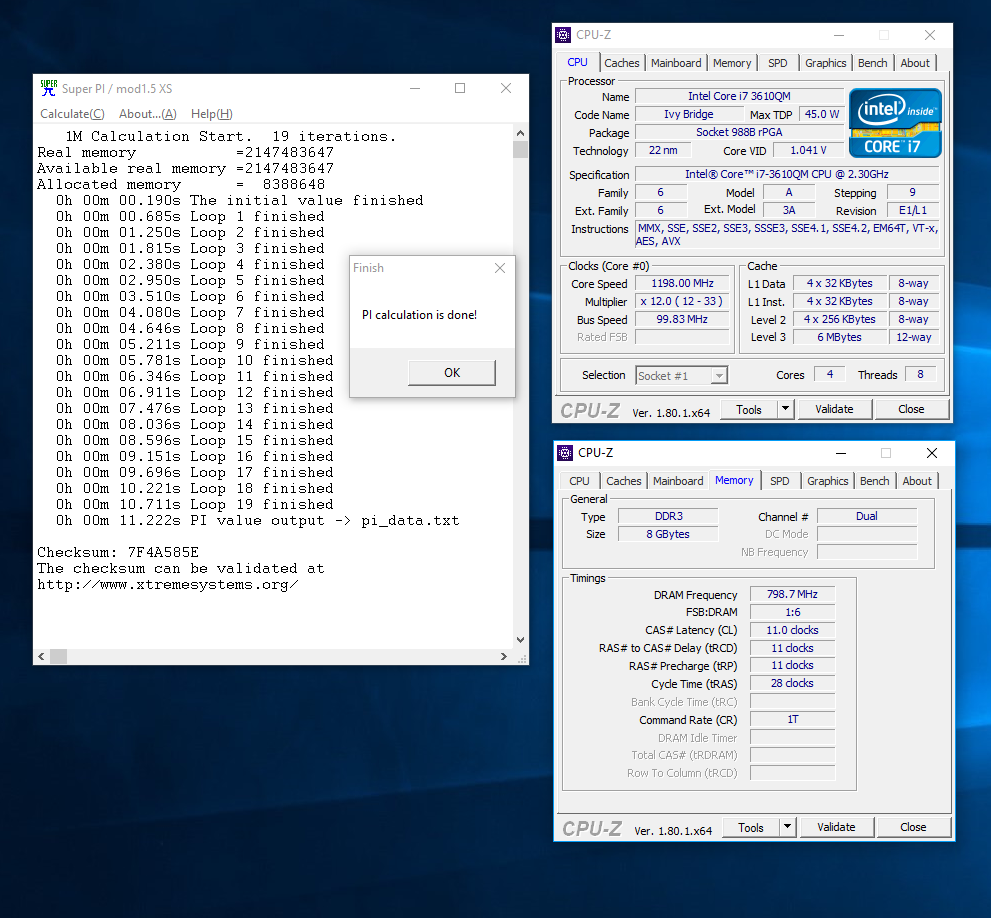Click Close button in bottom CPU-Z window
Image resolution: width=991 pixels, height=918 pixels.
pyautogui.click(x=913, y=827)
